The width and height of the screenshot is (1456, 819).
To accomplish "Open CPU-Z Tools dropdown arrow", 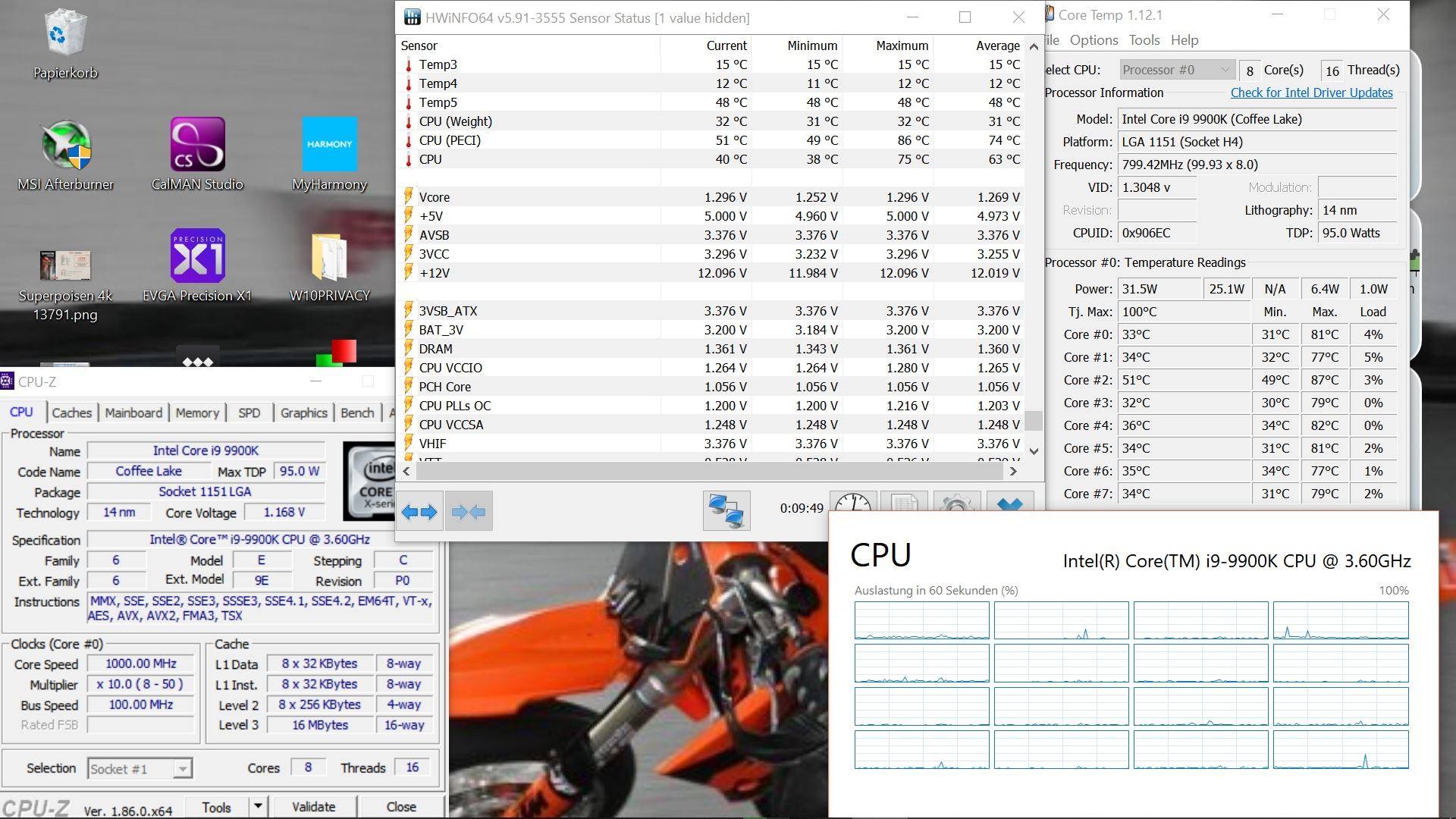I will pyautogui.click(x=258, y=806).
